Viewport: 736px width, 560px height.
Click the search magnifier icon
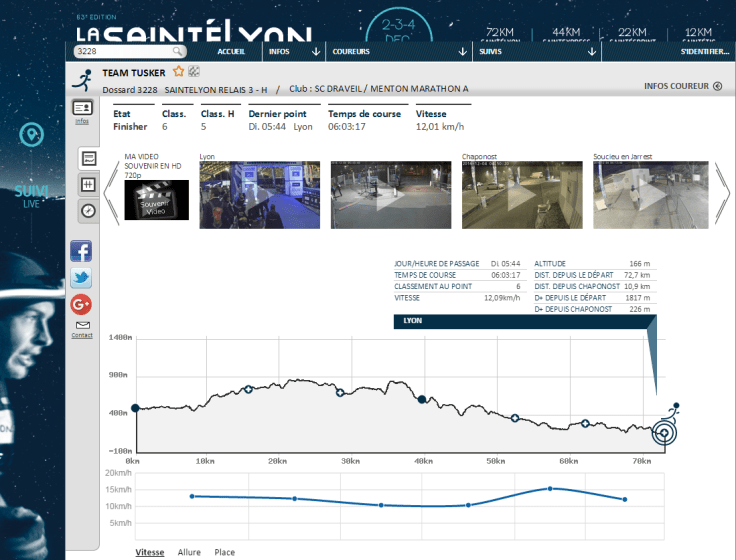(x=178, y=51)
